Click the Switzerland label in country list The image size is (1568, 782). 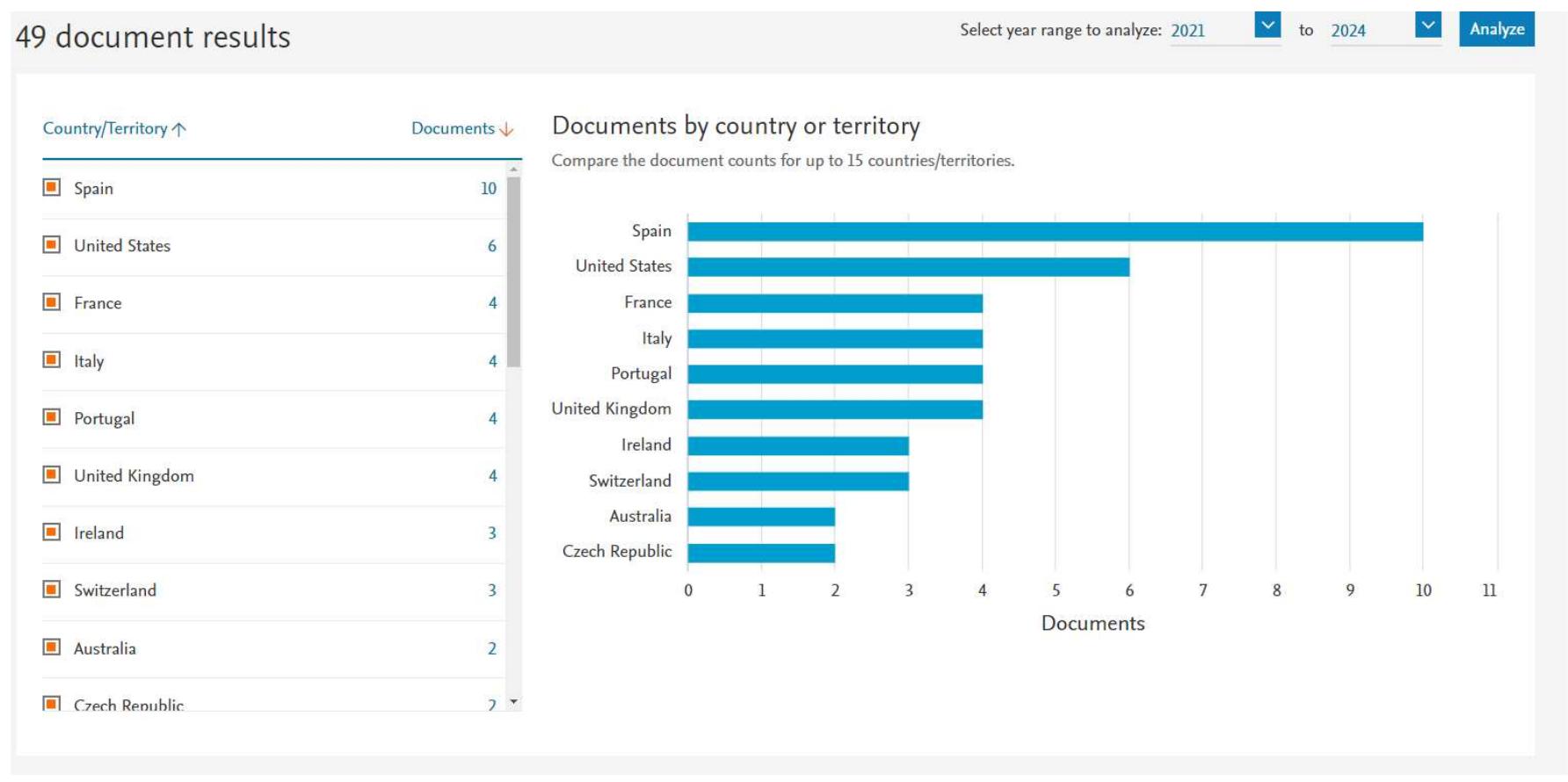(115, 590)
